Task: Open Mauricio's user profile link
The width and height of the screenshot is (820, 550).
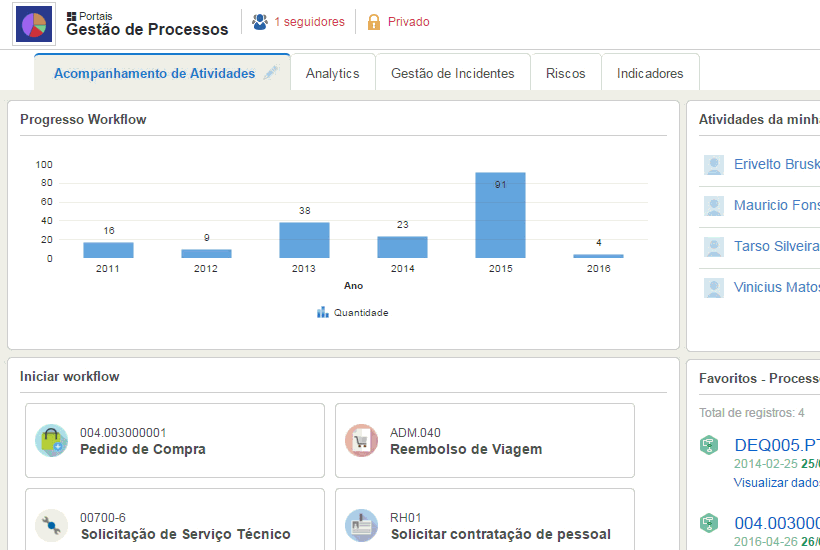Action: [776, 206]
